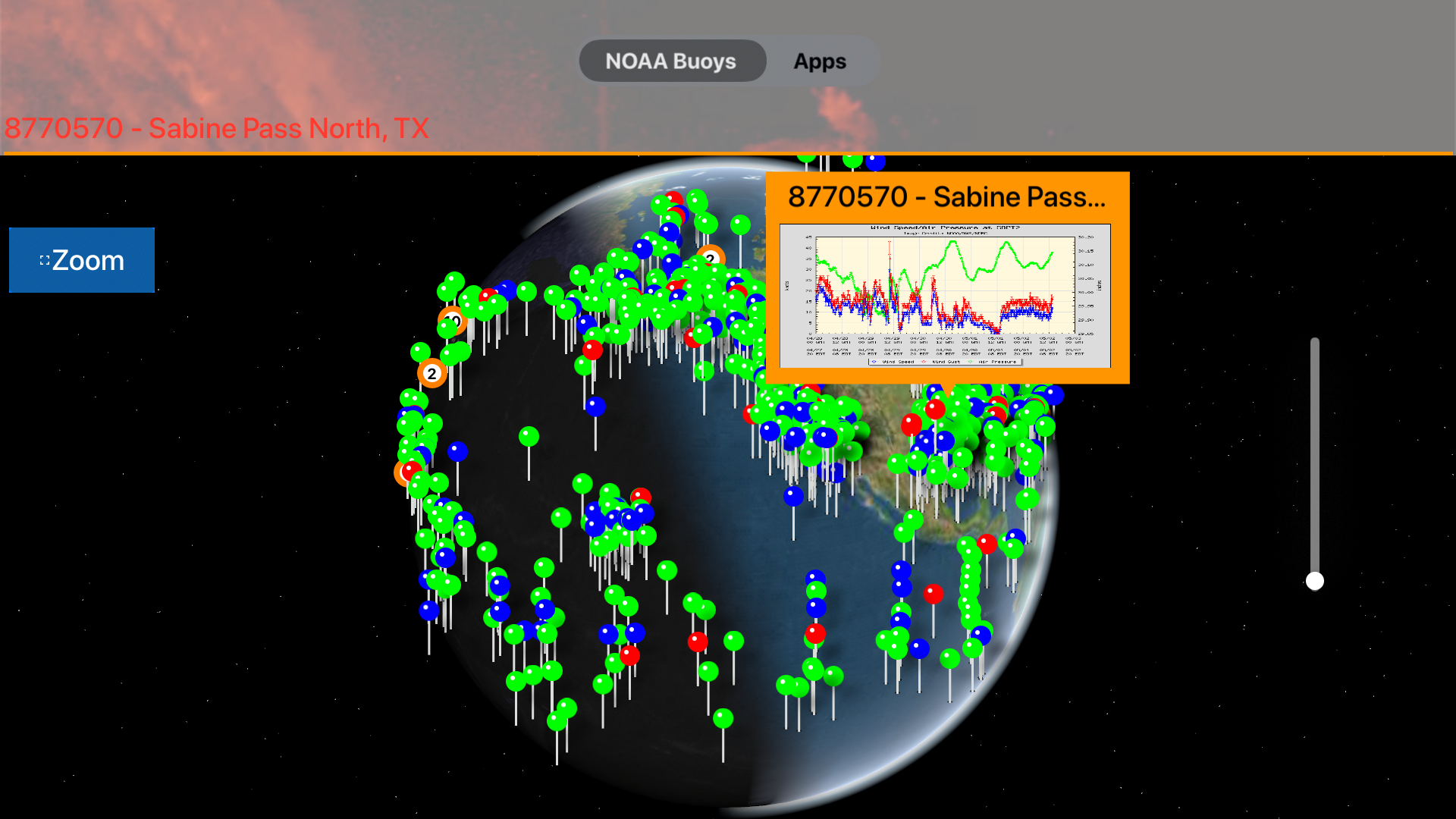The height and width of the screenshot is (819, 1456).
Task: Switch to the NOAA Buoys tab
Action: [x=671, y=61]
